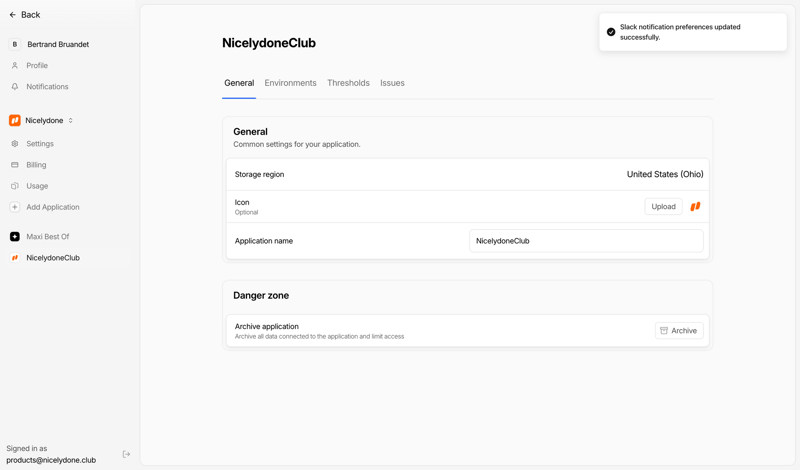Click the Bertrand Bruandet user name
This screenshot has width=800, height=470.
58,44
